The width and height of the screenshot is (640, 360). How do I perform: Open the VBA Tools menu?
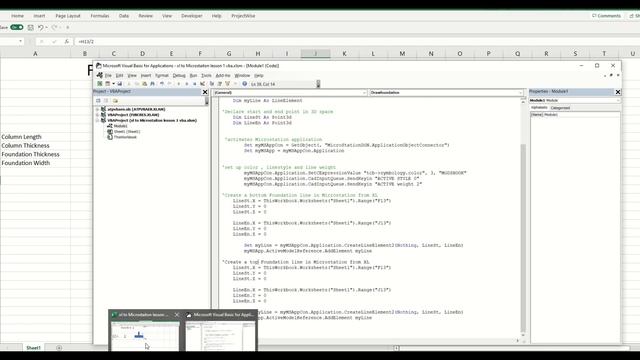click(207, 76)
